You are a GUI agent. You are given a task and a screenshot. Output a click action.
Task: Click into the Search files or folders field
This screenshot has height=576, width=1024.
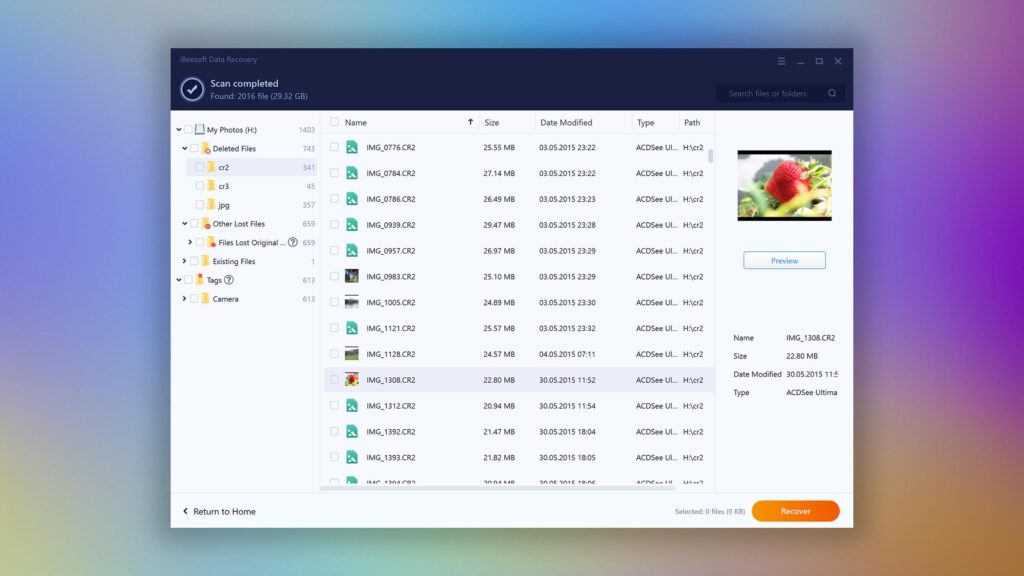[x=770, y=92]
